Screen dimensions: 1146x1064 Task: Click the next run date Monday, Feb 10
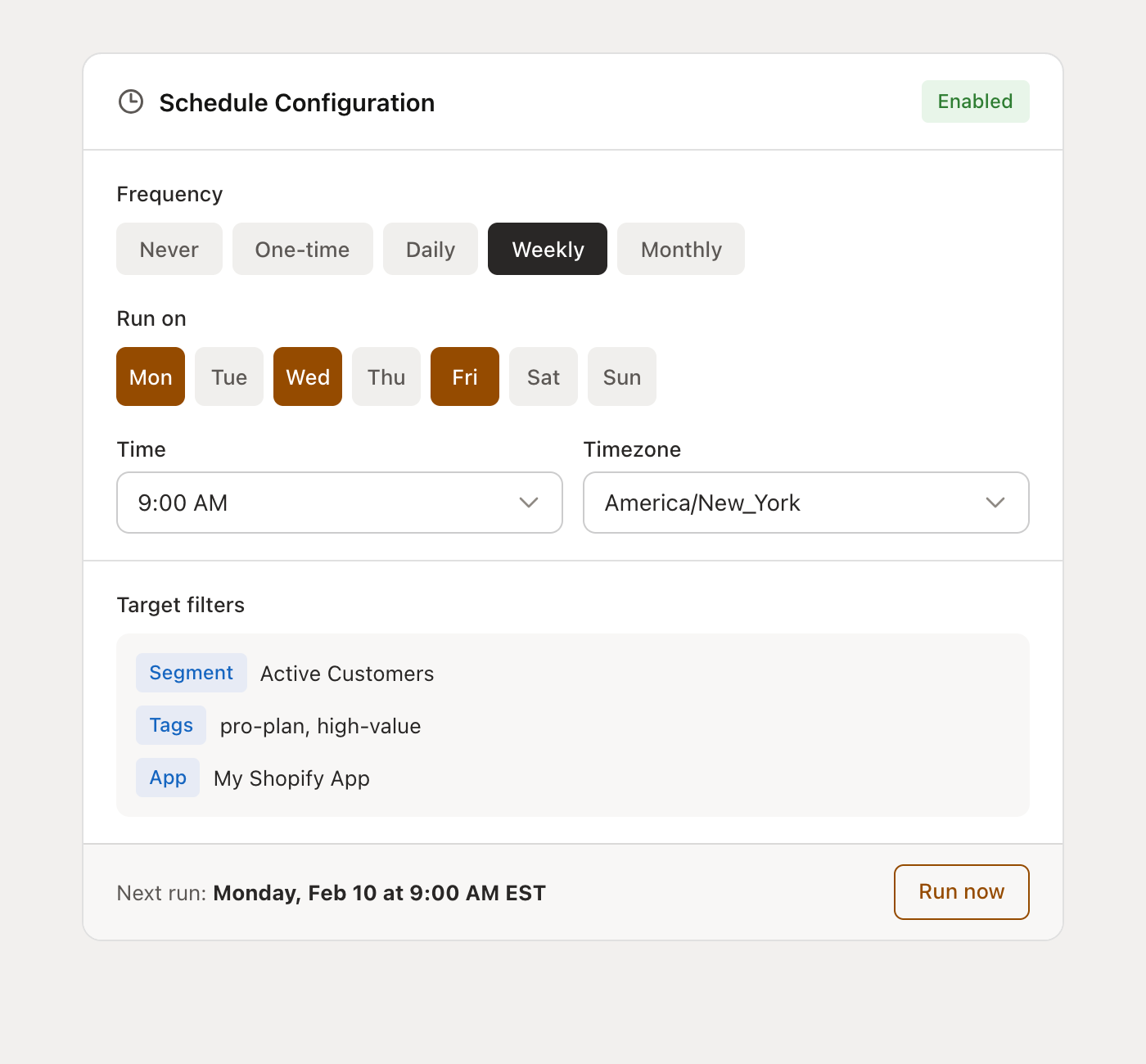379,892
